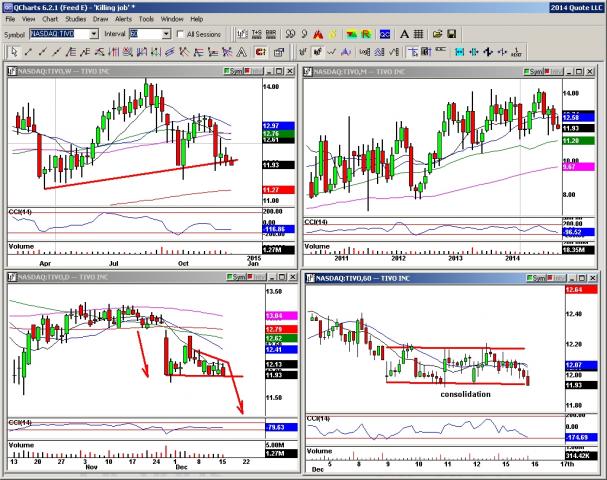Click the -174.69 CCI value label
Screen dimensions: 607x480
click(x=581, y=437)
